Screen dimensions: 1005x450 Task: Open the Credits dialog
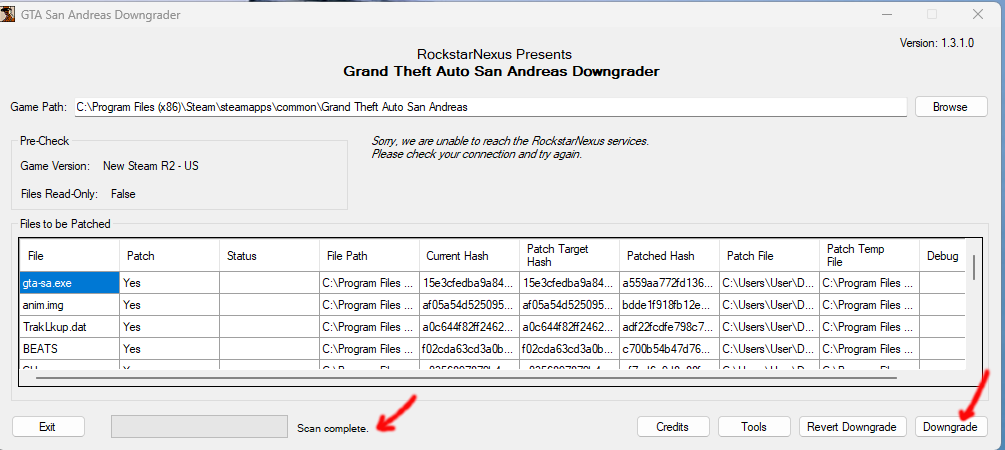[673, 427]
